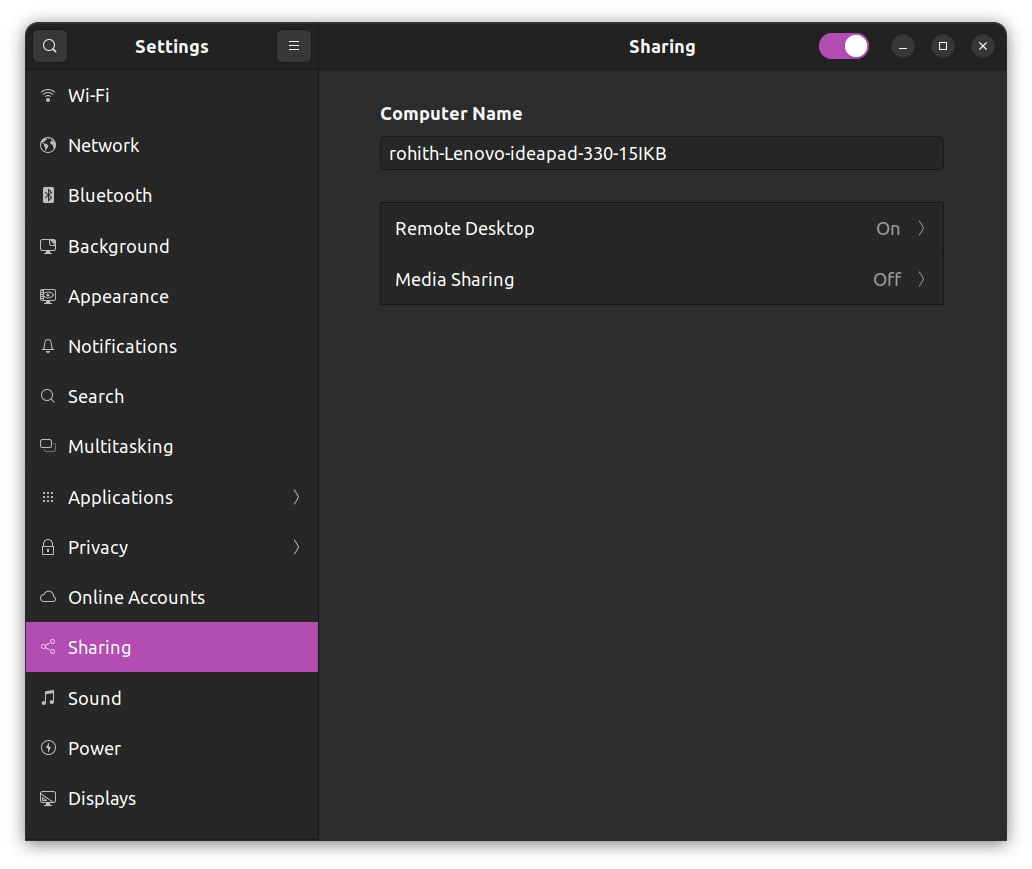The height and width of the screenshot is (869, 1032).
Task: Open settings search with magnifier icon
Action: (49, 46)
